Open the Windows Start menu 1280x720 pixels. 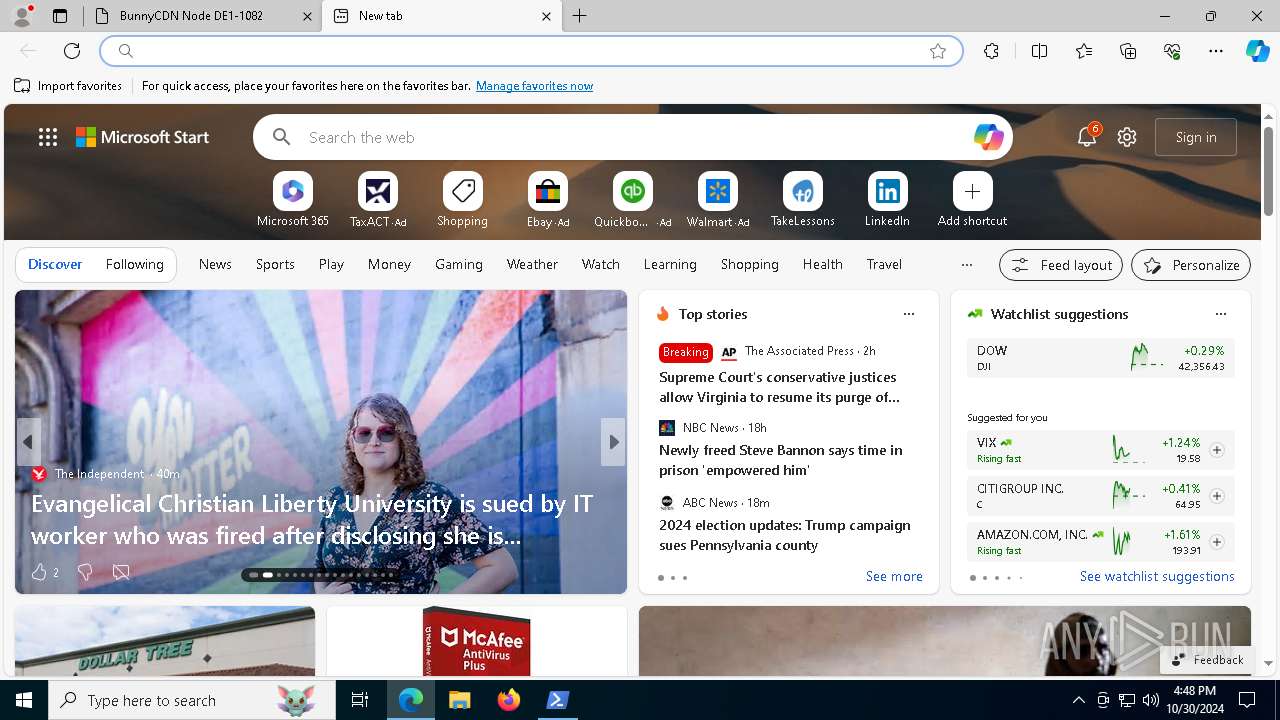pyautogui.click(x=24, y=700)
